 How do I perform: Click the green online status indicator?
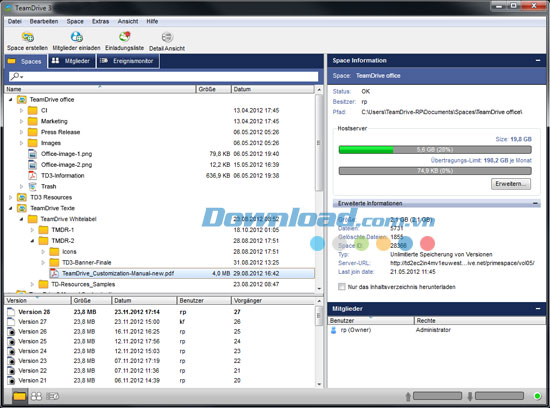click(537, 396)
